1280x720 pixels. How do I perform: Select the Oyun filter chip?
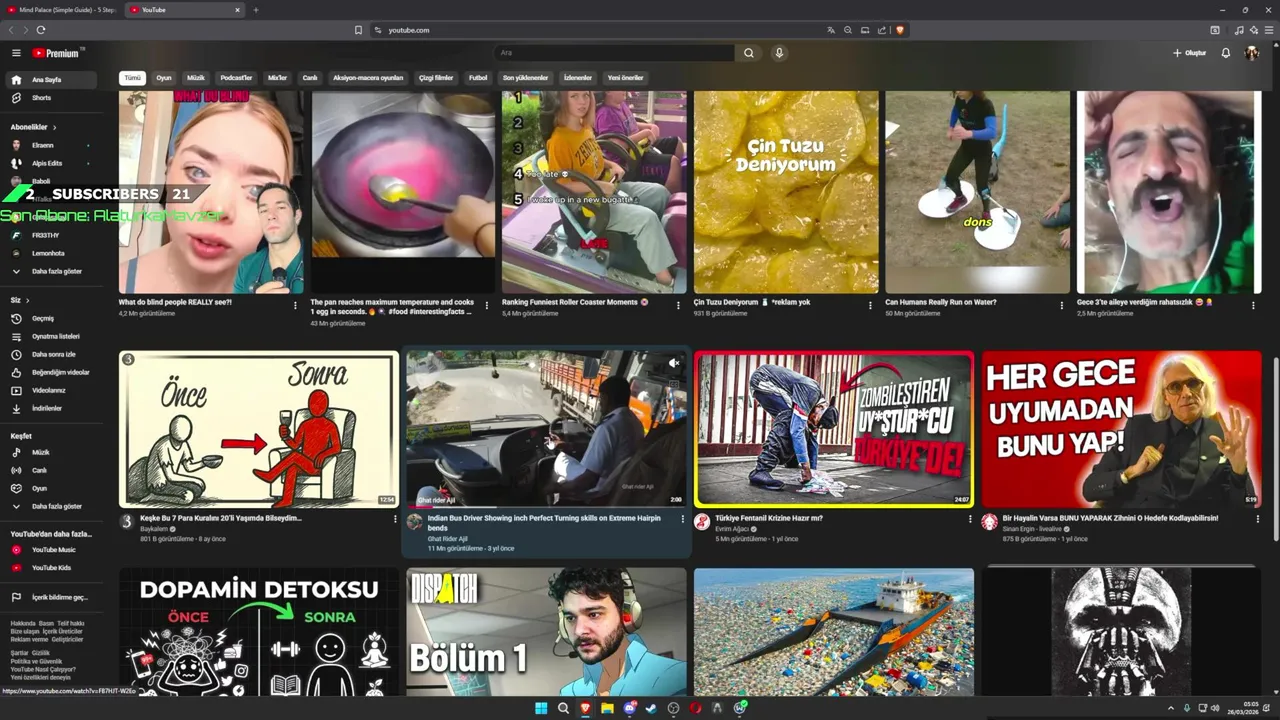(164, 78)
